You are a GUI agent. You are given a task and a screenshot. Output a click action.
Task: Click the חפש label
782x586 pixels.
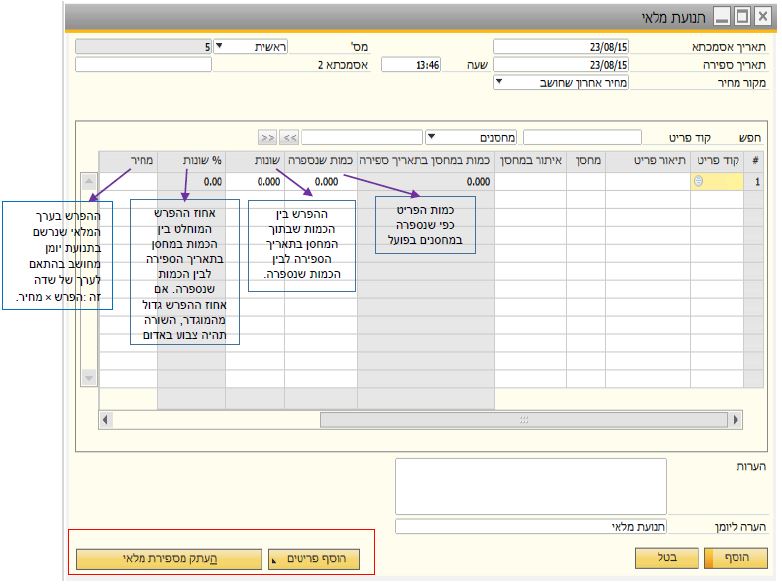point(750,138)
